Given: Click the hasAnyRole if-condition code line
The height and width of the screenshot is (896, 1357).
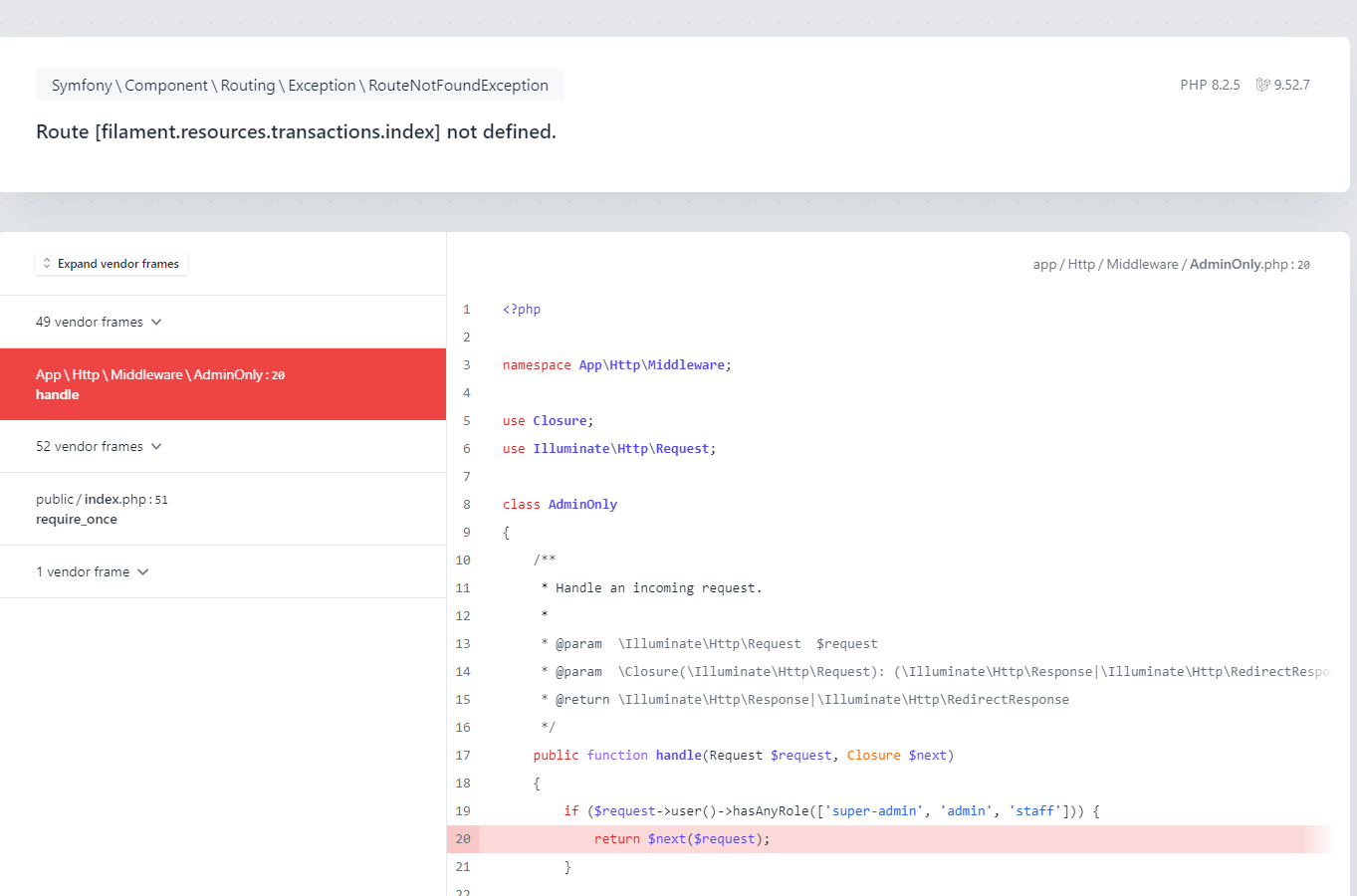Looking at the screenshot, I should coord(831,811).
